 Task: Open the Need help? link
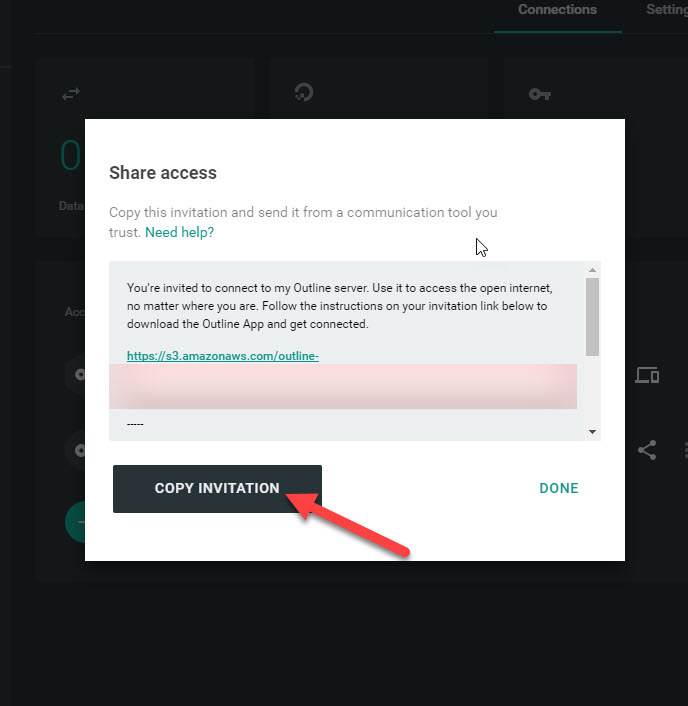(x=179, y=232)
